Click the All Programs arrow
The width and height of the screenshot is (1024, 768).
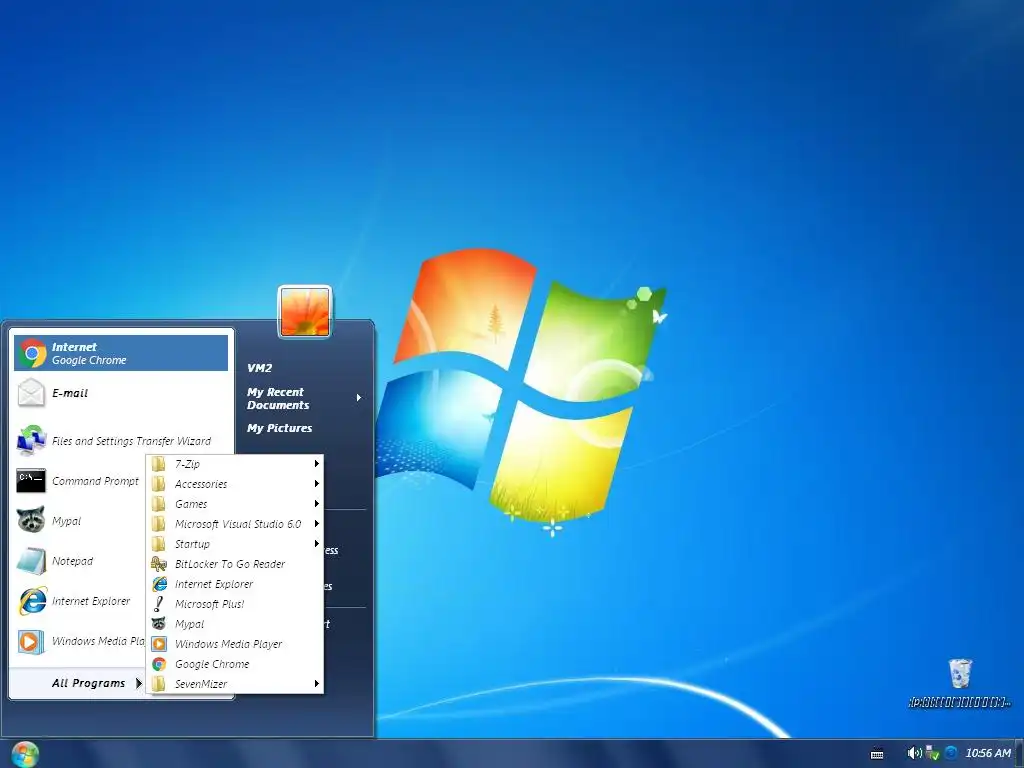pyautogui.click(x=138, y=683)
